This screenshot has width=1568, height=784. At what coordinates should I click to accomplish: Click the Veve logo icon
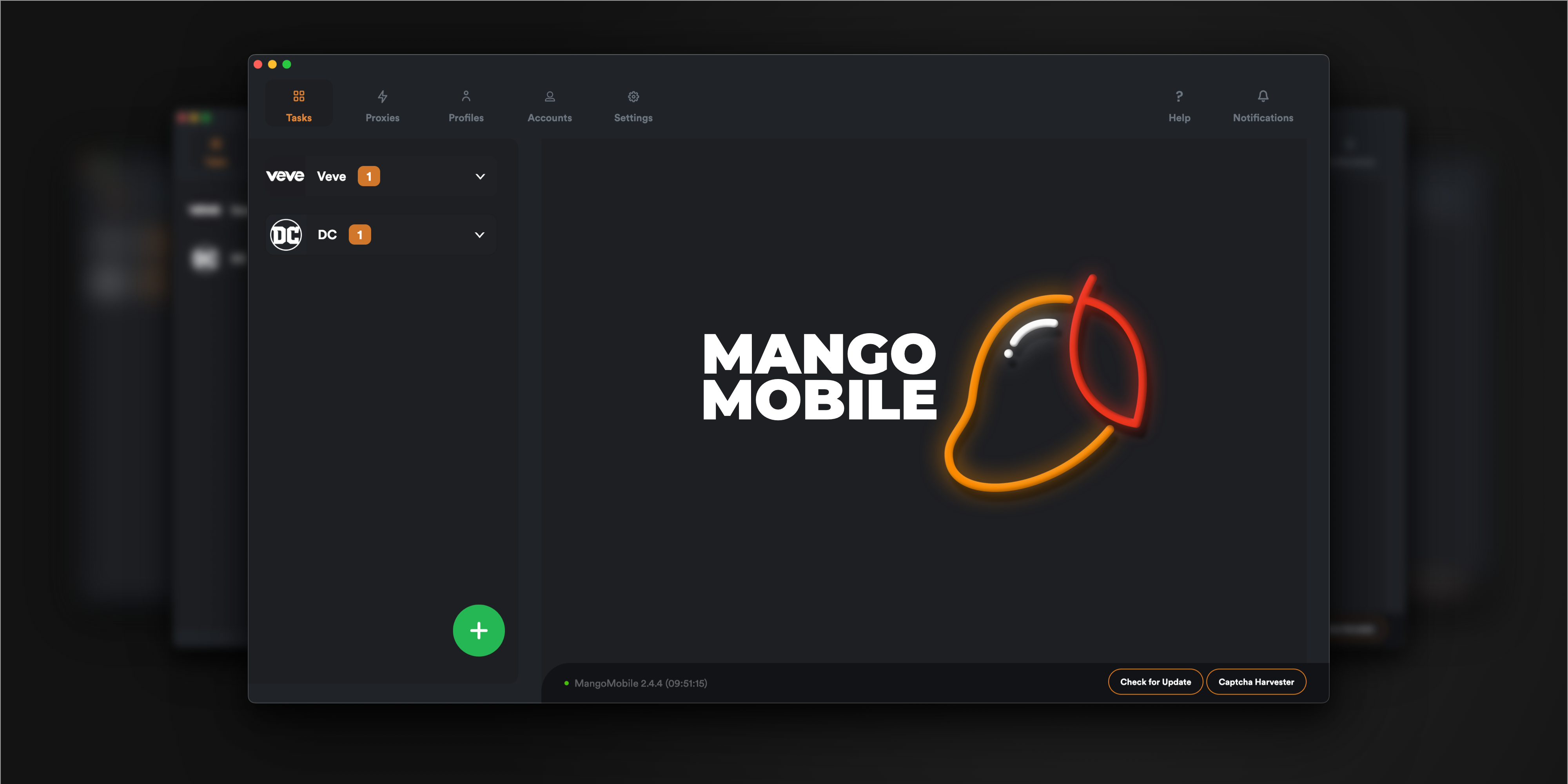pyautogui.click(x=285, y=176)
